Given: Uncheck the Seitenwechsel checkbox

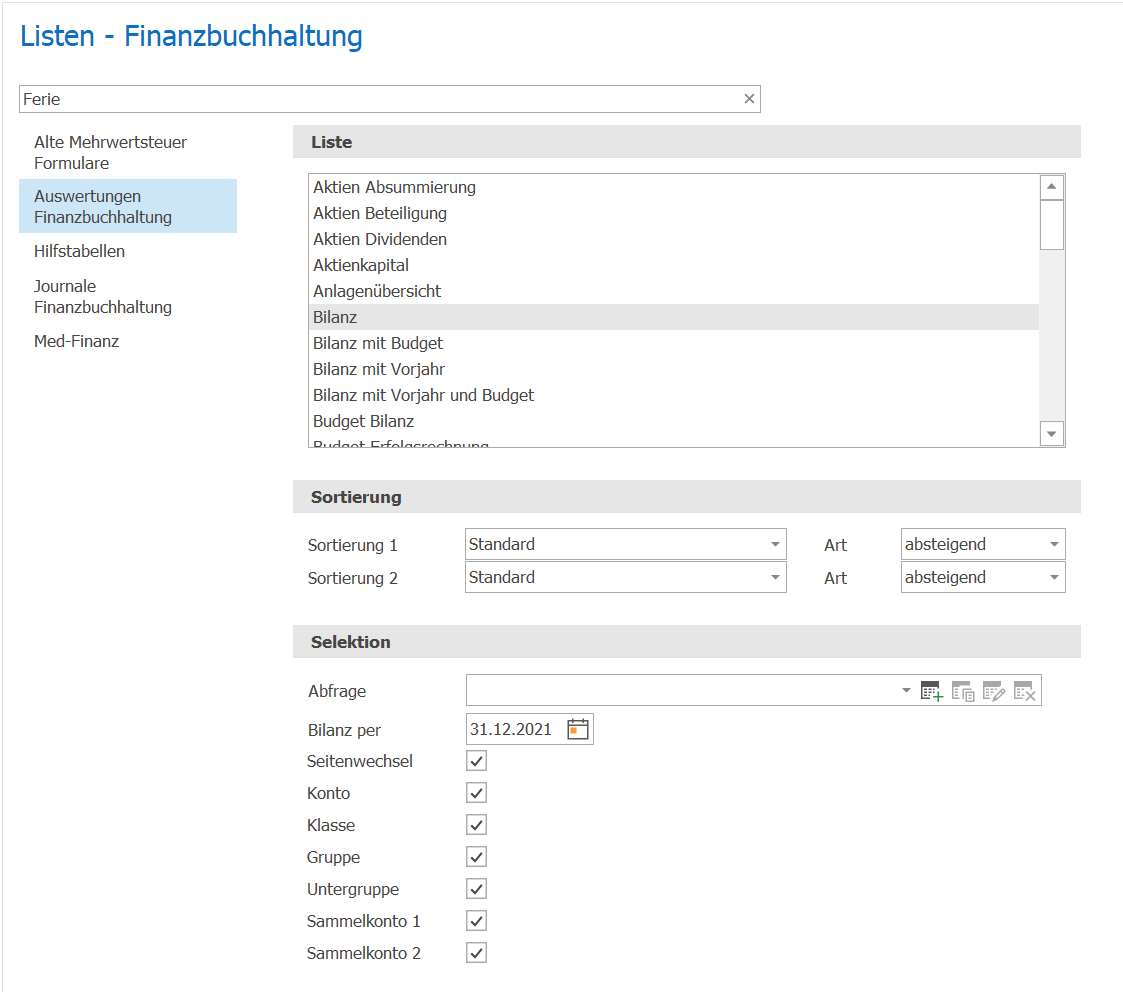Looking at the screenshot, I should pos(476,761).
